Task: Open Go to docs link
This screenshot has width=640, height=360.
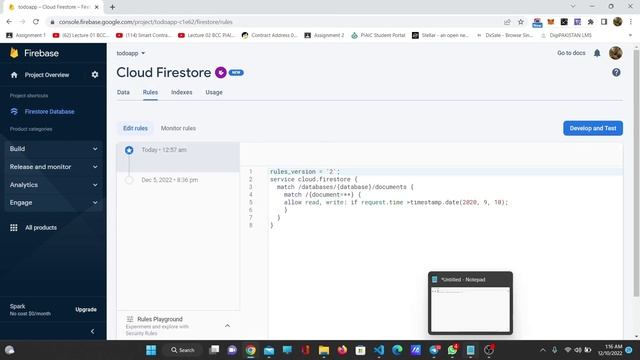Action: (x=571, y=53)
